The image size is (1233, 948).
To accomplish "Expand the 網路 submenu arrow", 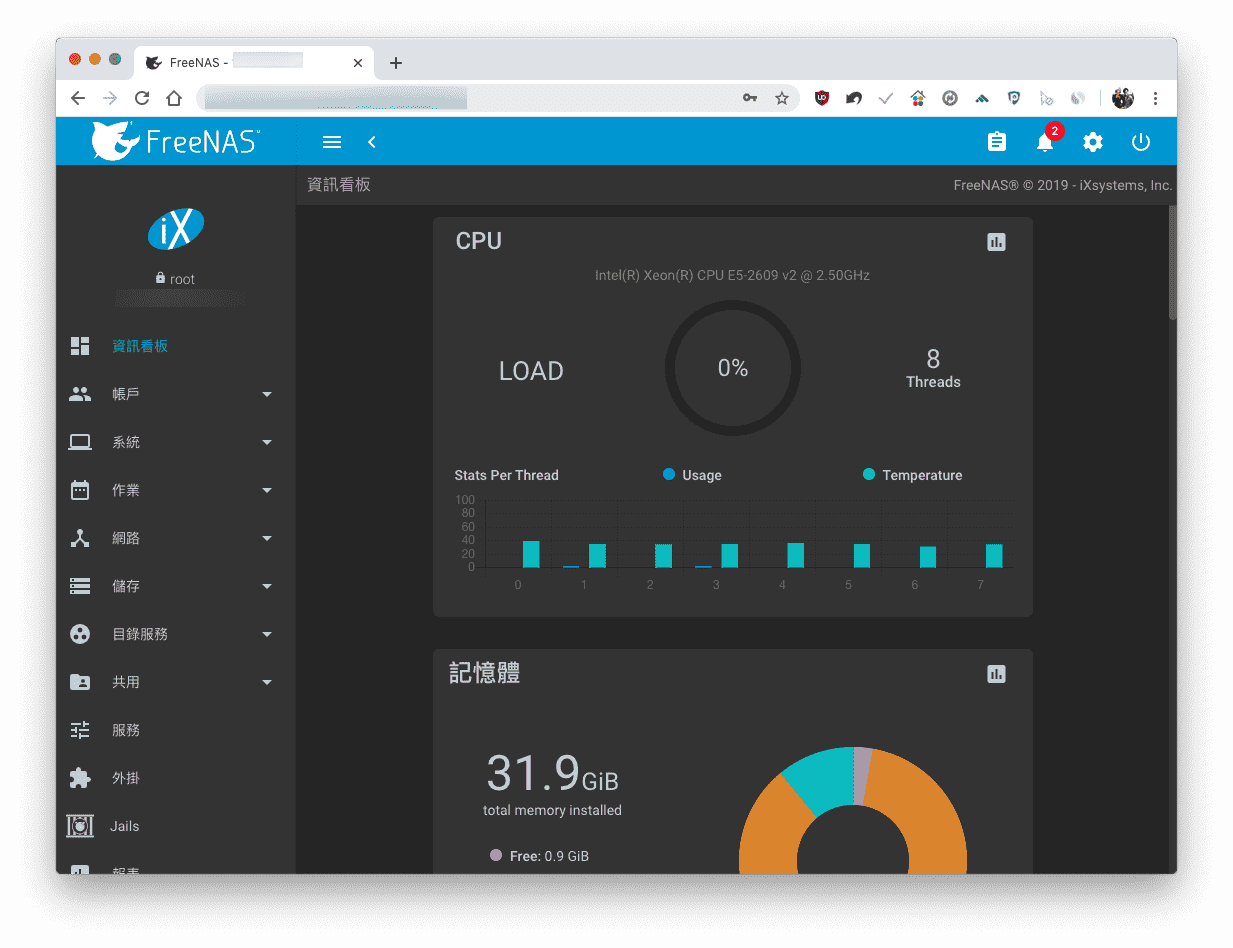I will pyautogui.click(x=267, y=538).
